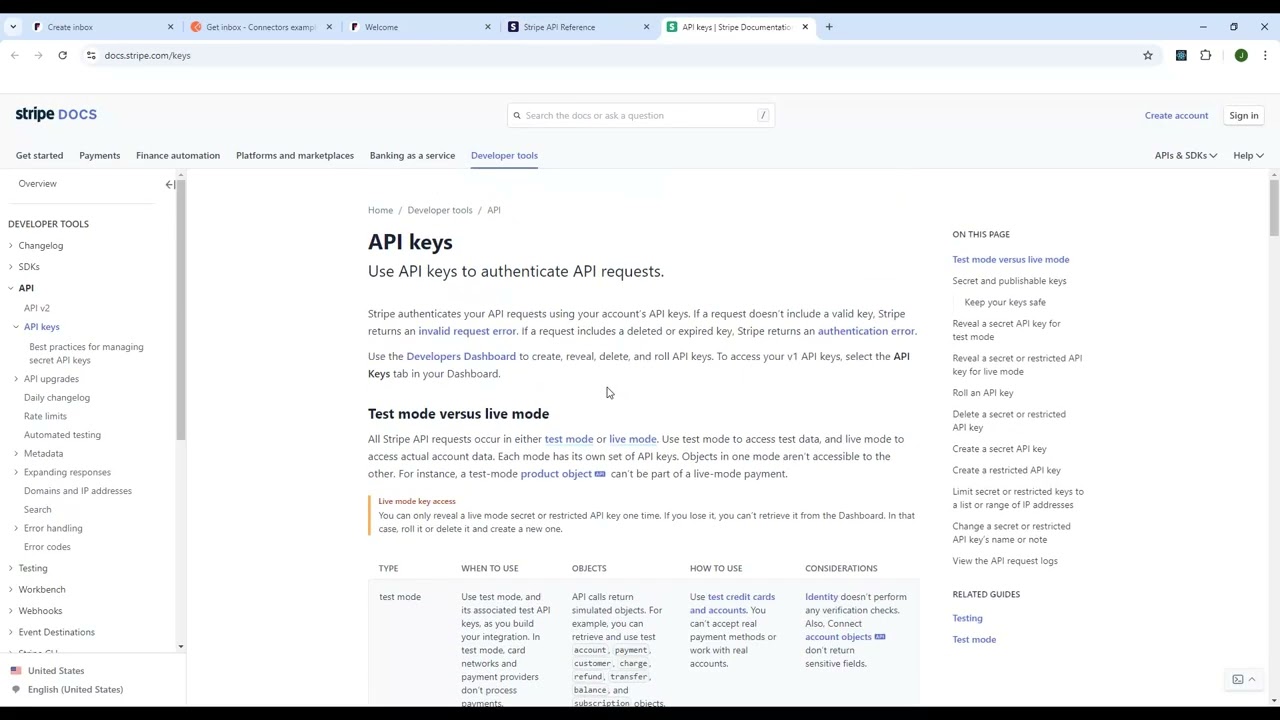Bookmark this page with the star icon
The height and width of the screenshot is (720, 1280).
(x=1148, y=55)
